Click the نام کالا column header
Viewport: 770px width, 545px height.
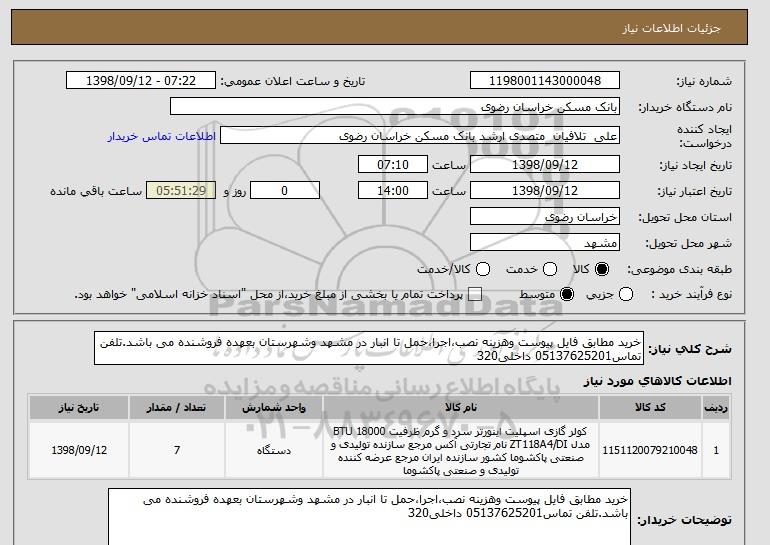click(461, 408)
